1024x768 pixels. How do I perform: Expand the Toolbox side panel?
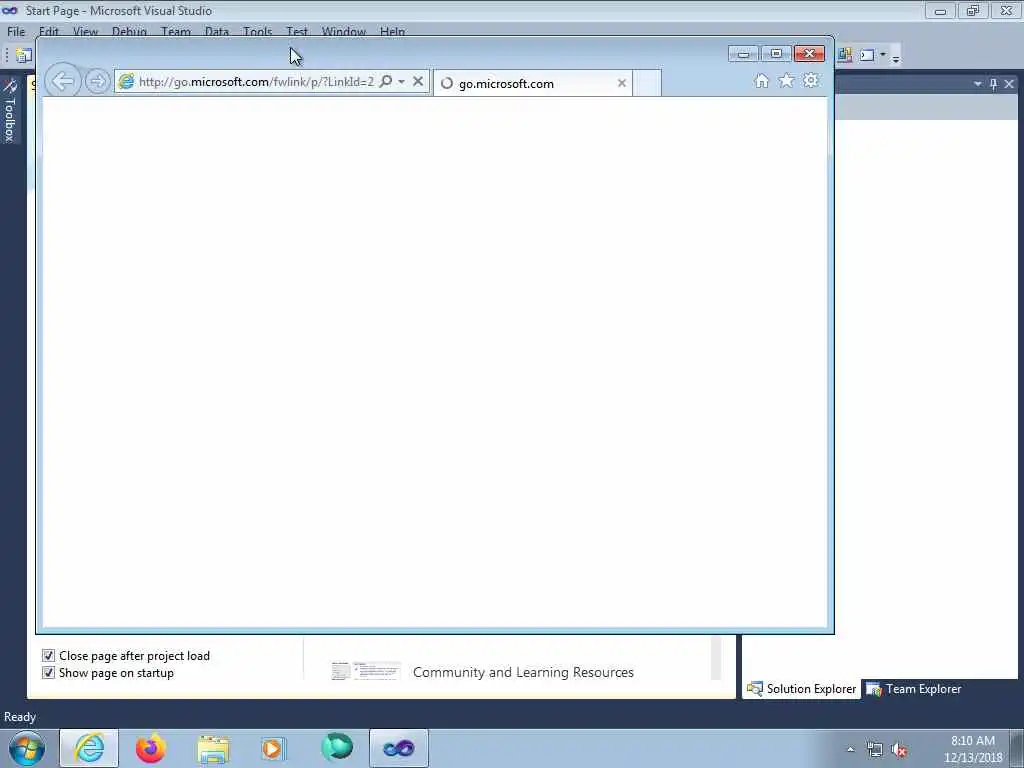(10, 110)
